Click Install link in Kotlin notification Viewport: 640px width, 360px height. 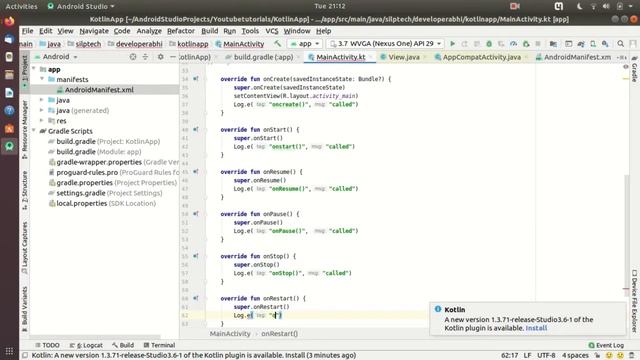coord(536,328)
